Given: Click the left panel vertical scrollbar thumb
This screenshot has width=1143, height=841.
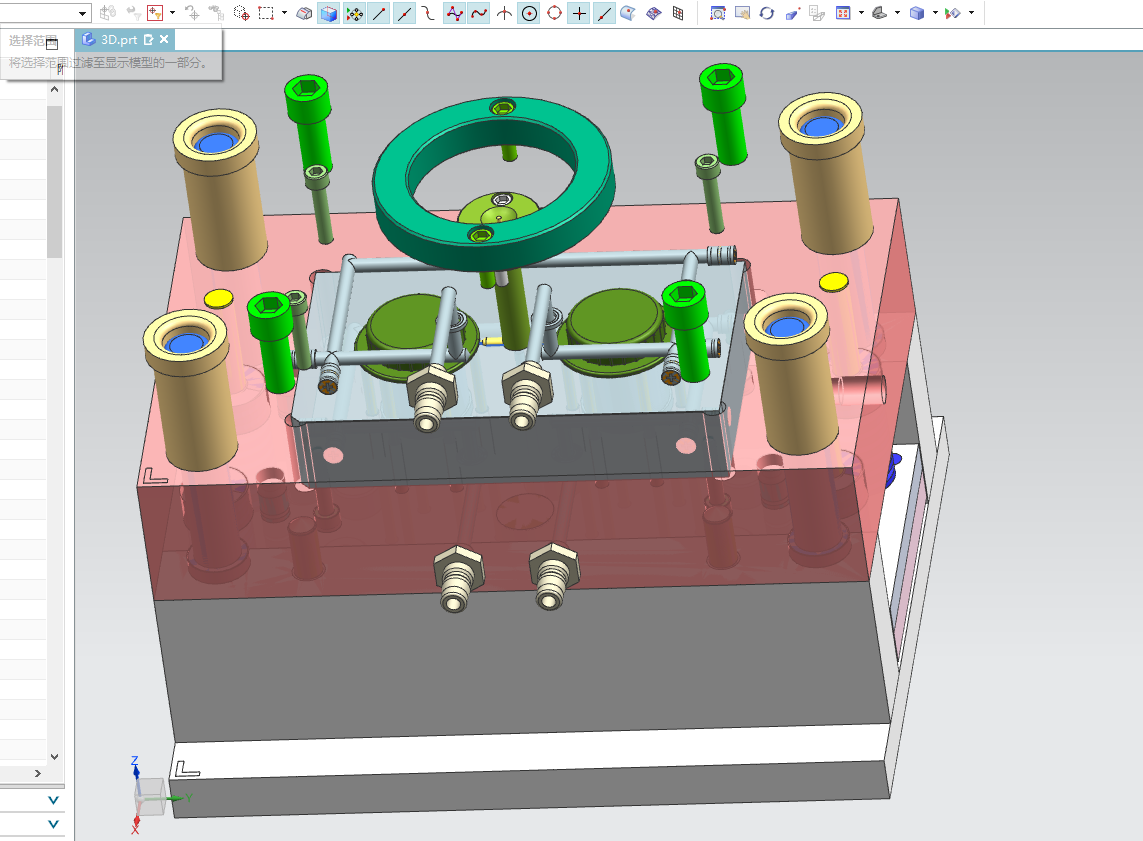Looking at the screenshot, I should click(55, 181).
